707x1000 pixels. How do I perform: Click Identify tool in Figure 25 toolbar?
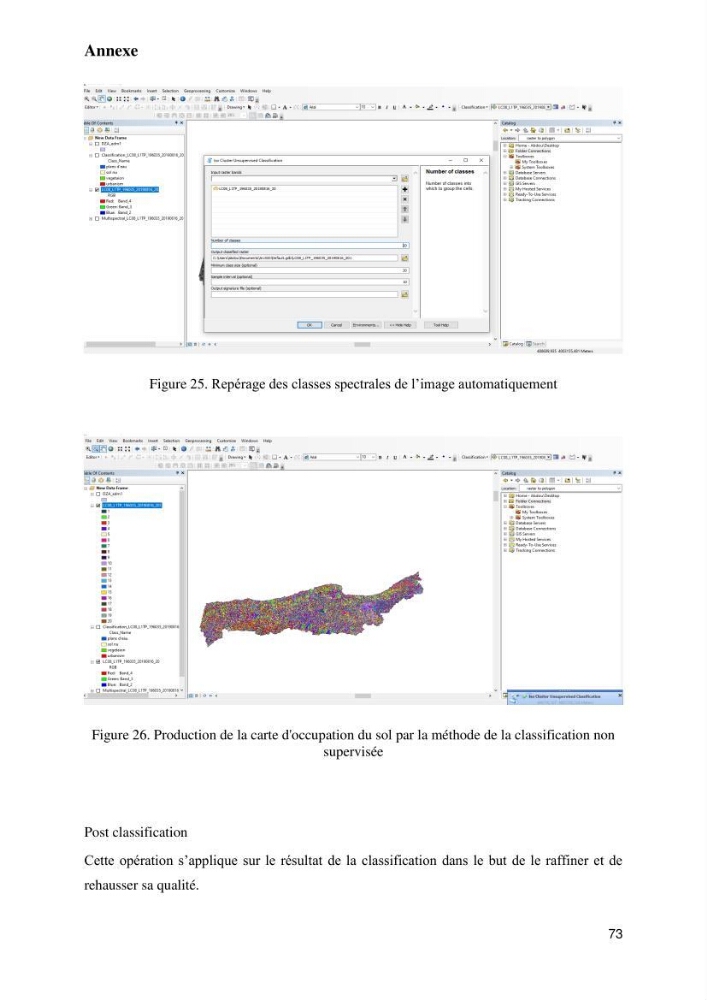point(183,99)
